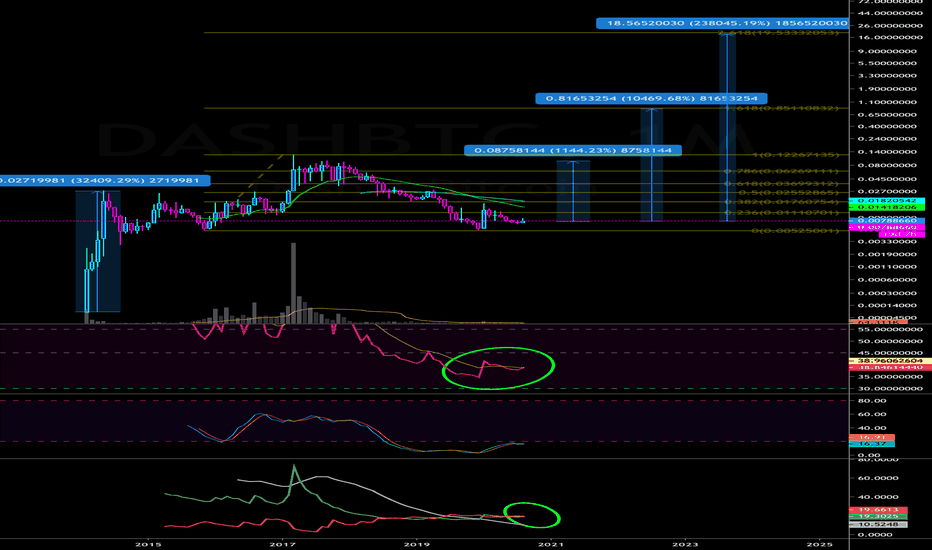Select the 0.08758144 (1144.23%) measurement label
Screen dimensions: 932x550
[573, 150]
